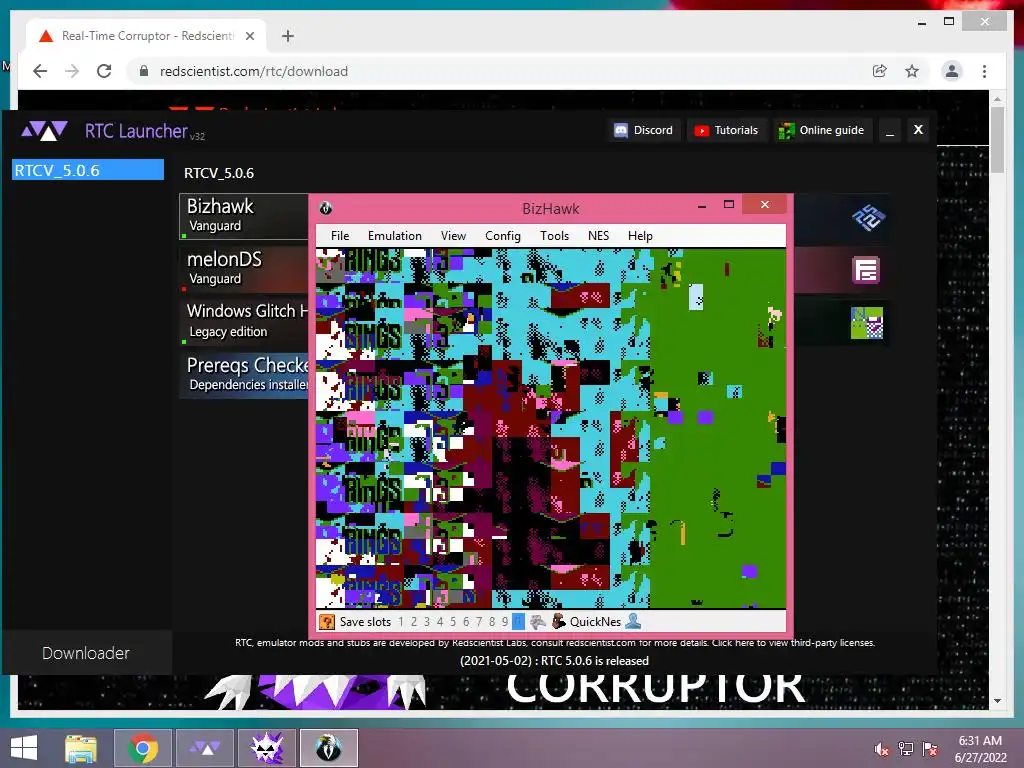Screen dimensions: 1024x768
Task: Select save slot 1 in BizHawk
Action: [x=401, y=622]
